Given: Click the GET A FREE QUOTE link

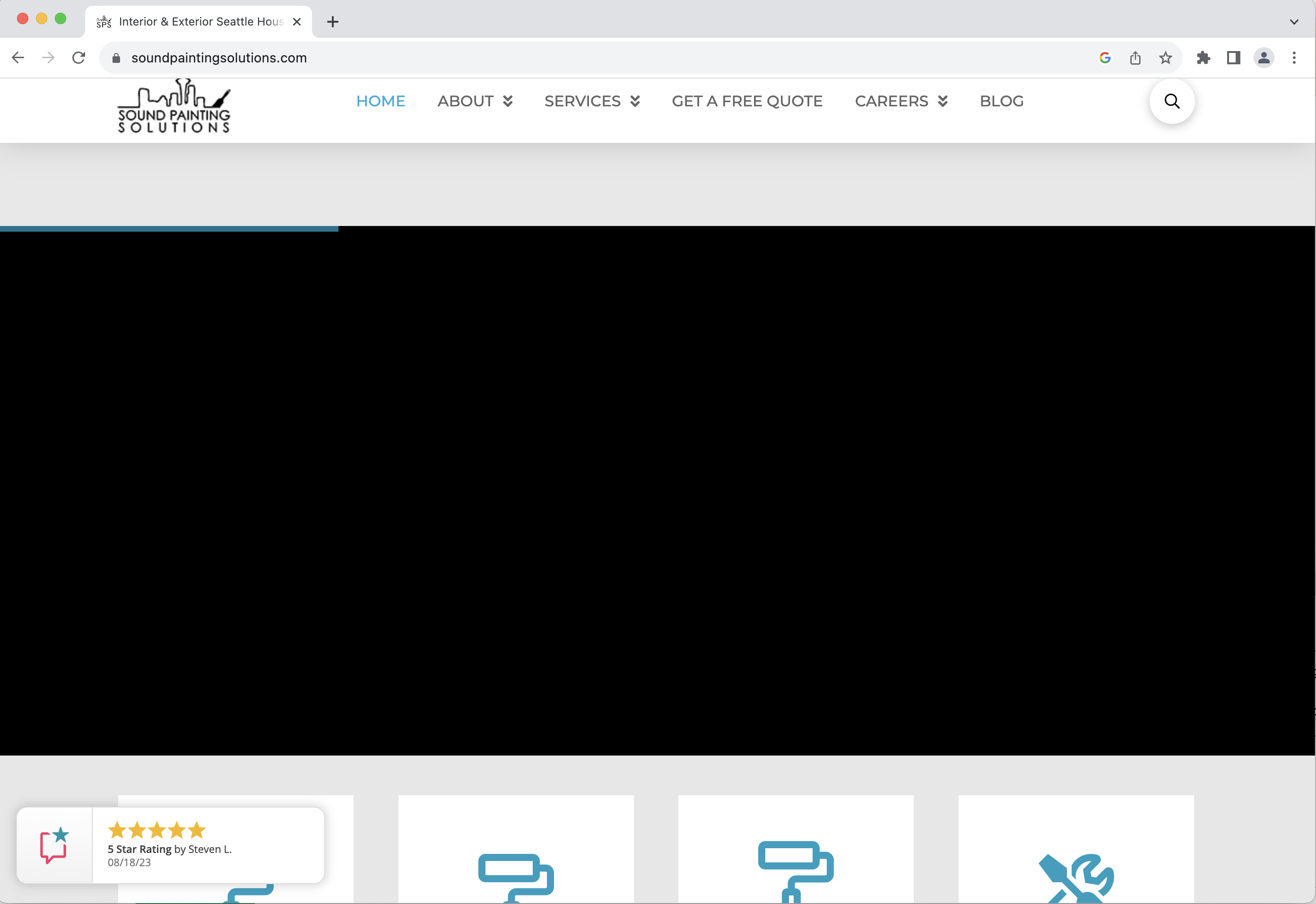Looking at the screenshot, I should pyautogui.click(x=747, y=101).
